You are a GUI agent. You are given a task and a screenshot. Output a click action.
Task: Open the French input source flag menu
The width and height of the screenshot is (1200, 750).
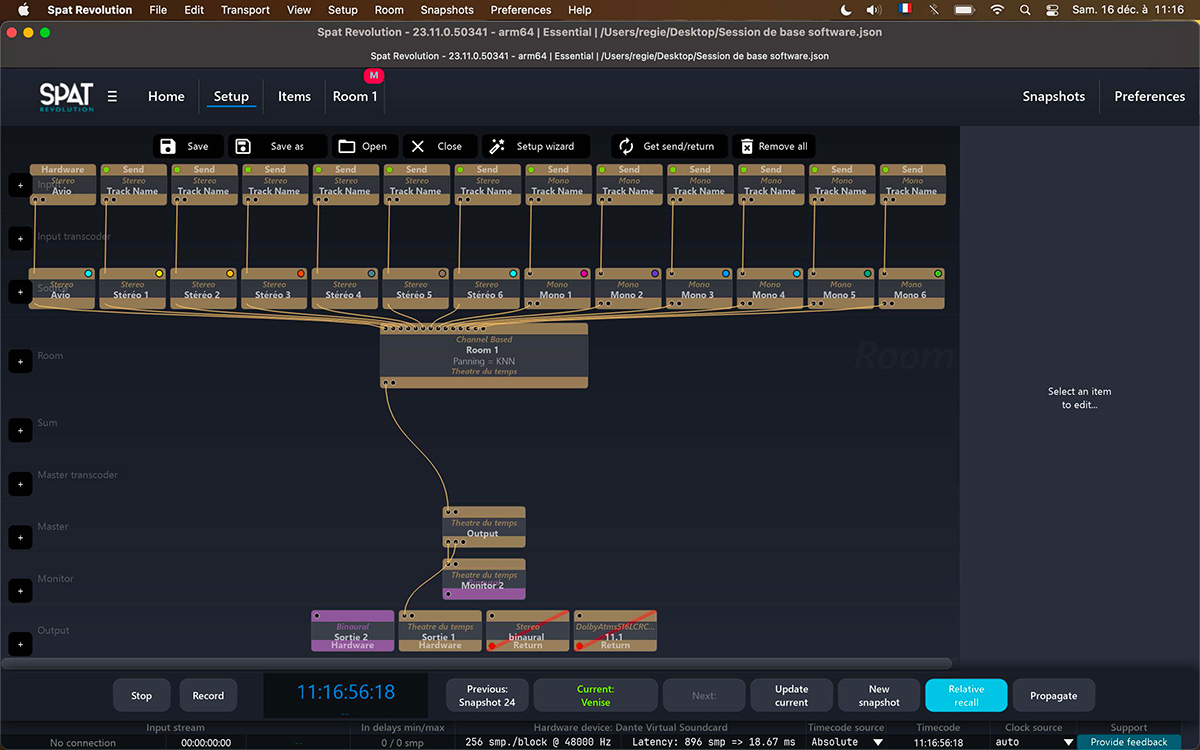pos(906,10)
